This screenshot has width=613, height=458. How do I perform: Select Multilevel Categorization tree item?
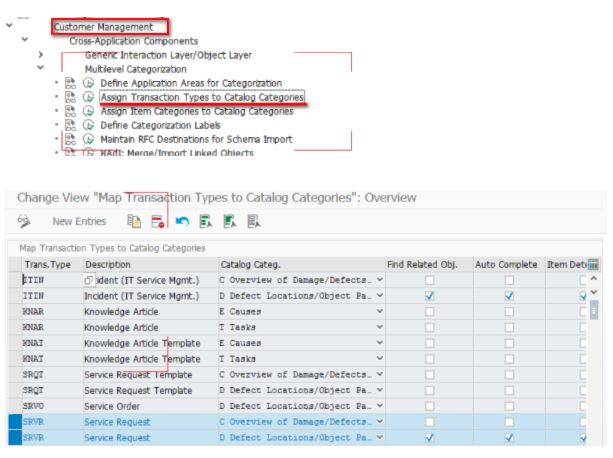(x=136, y=69)
